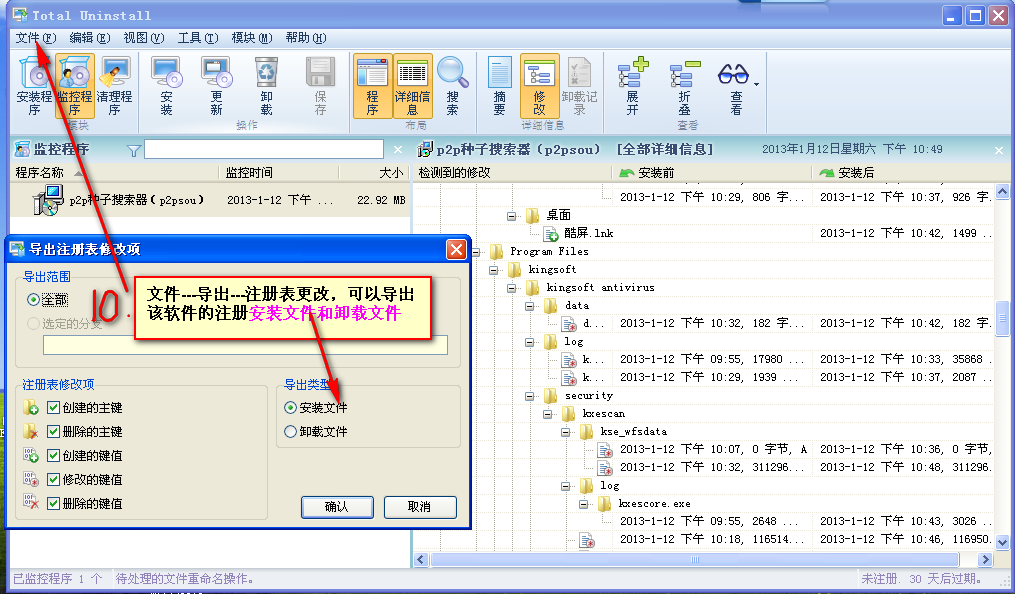Screen dimensions: 1015x594
Task: Select the 全部 (All) export range option
Action: tap(47, 300)
